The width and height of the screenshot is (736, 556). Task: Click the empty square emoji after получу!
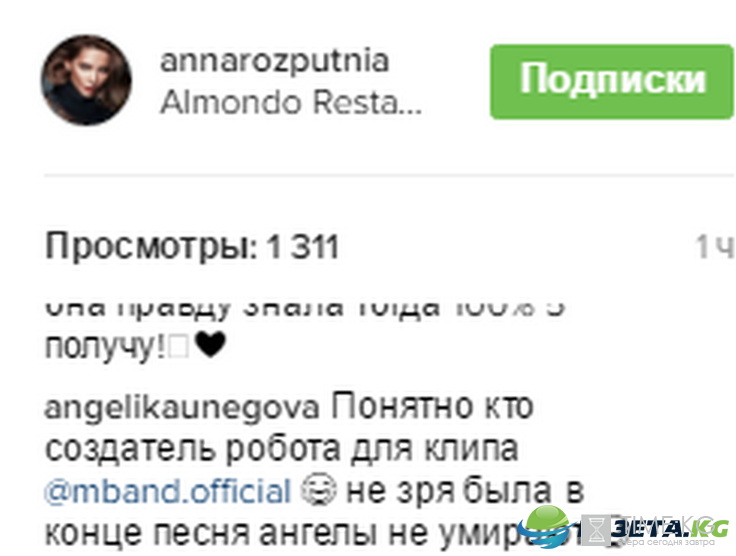tap(178, 348)
